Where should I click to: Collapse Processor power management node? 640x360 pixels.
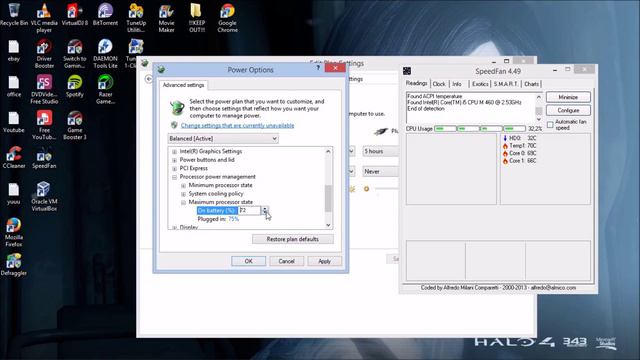coord(174,177)
